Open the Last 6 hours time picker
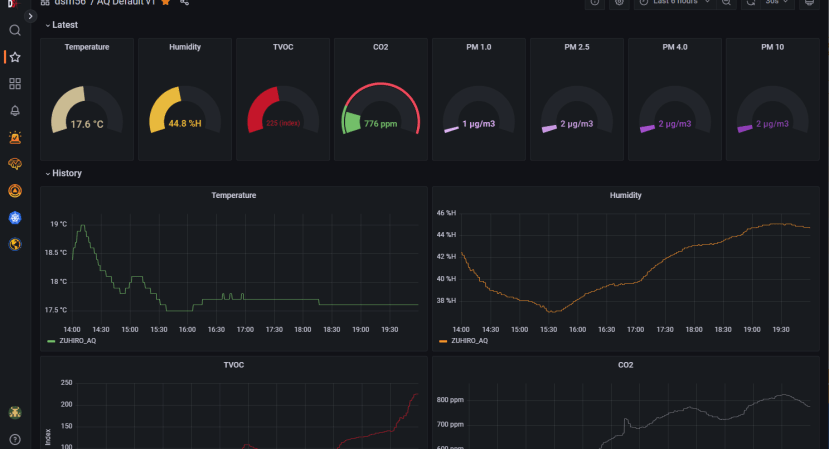Image resolution: width=829 pixels, height=449 pixels. click(675, 3)
